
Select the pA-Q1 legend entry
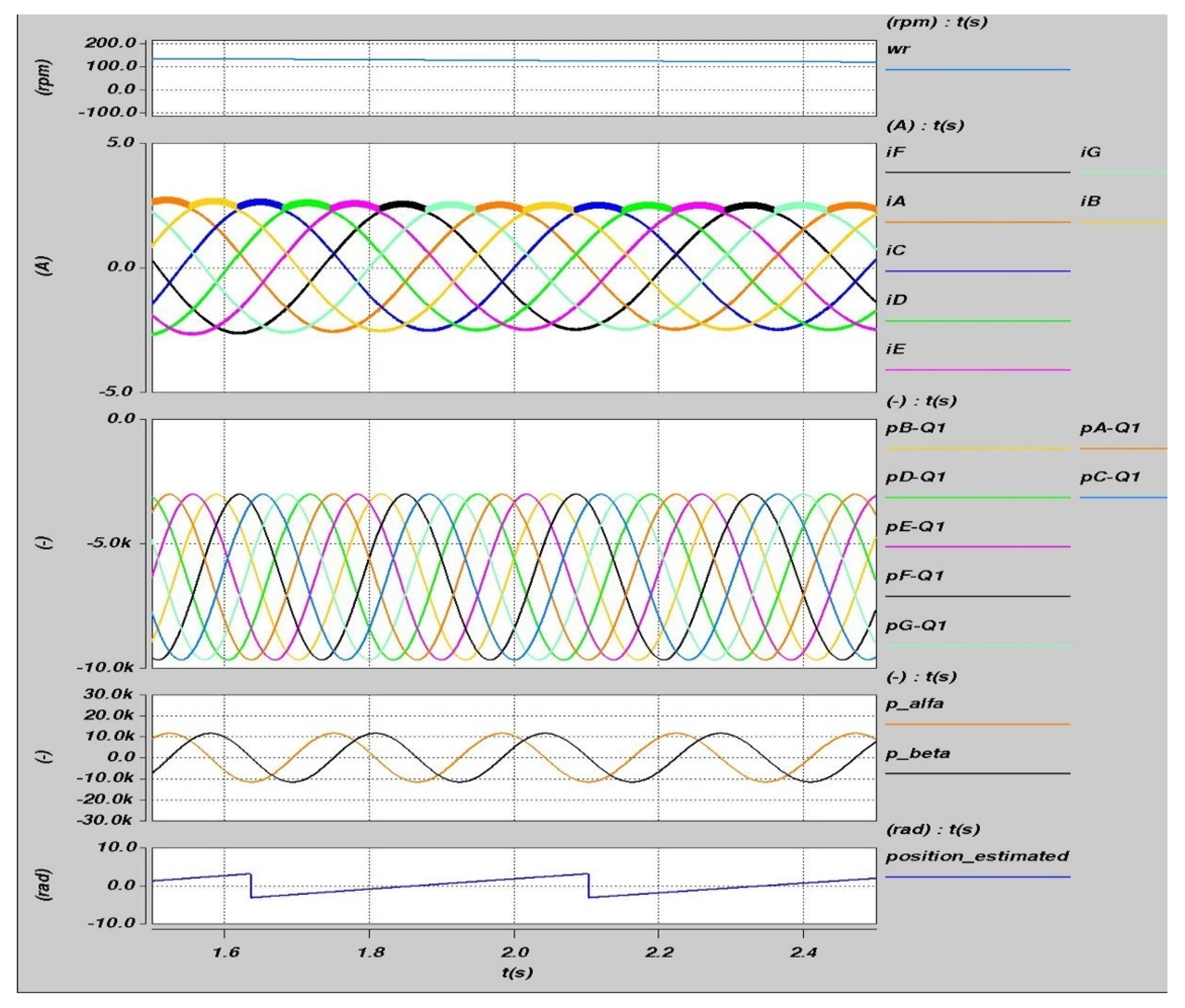pyautogui.click(x=1109, y=428)
